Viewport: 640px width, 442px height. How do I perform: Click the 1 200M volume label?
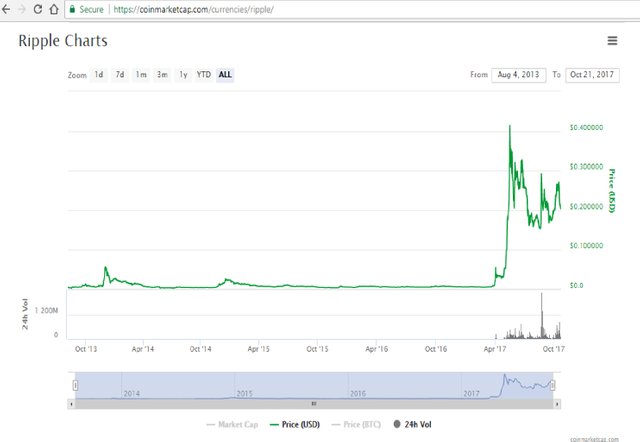tap(46, 311)
